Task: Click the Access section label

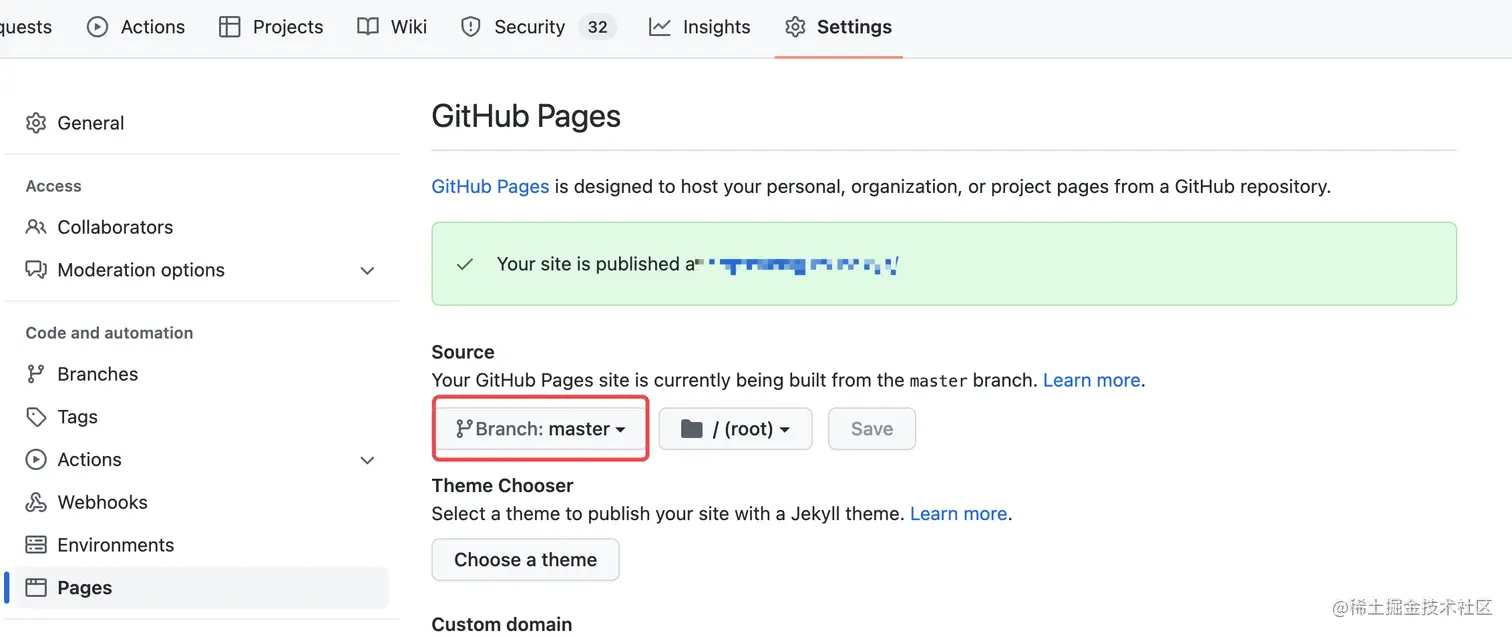Action: pyautogui.click(x=54, y=186)
